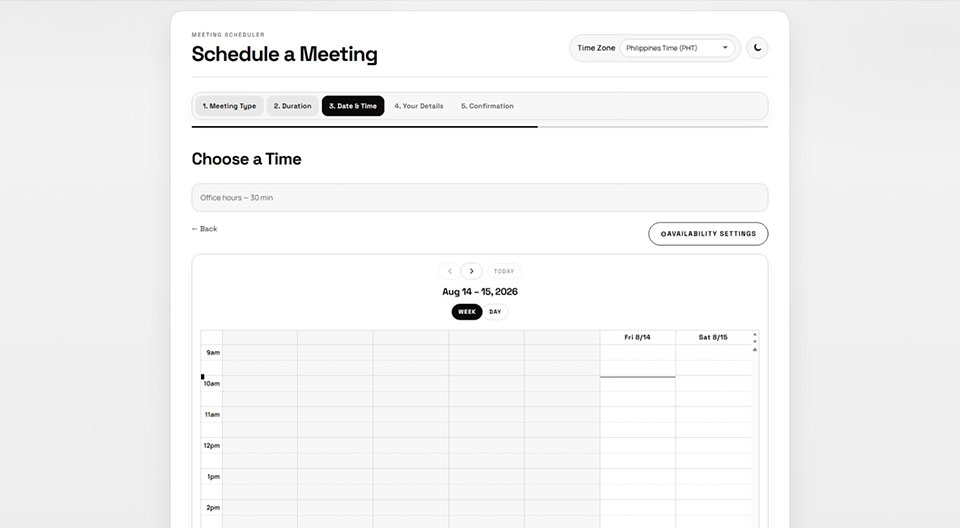Toggle dark mode with the moon icon
Viewport: 960px width, 528px height.
pyautogui.click(x=757, y=48)
